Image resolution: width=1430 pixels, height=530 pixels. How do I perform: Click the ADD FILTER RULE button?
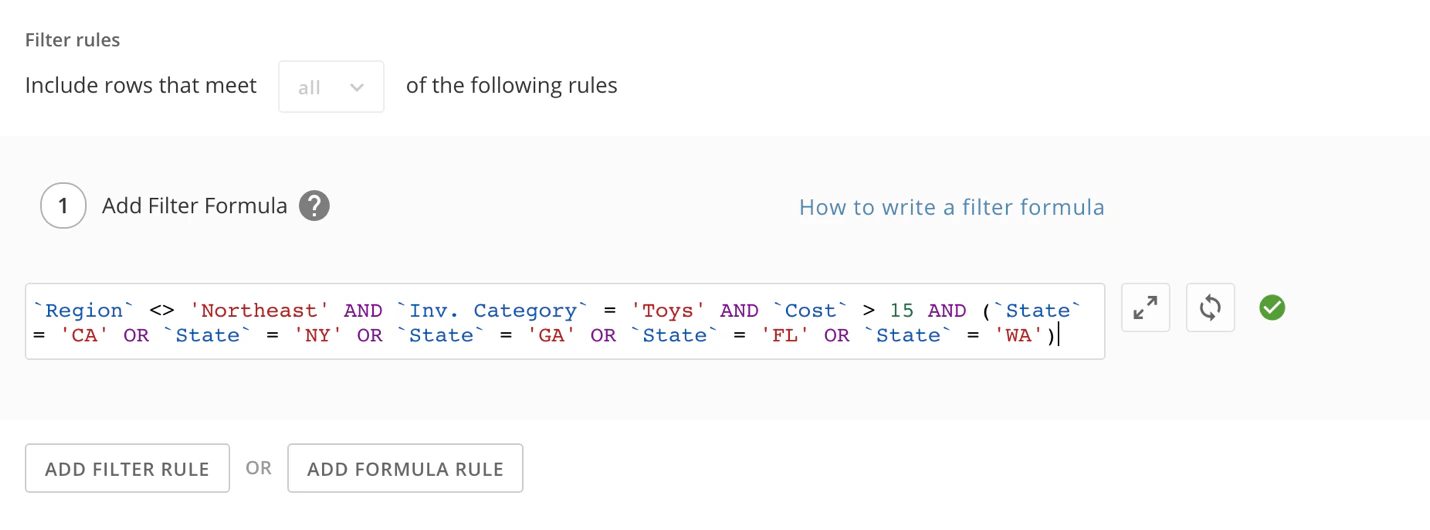[x=127, y=468]
